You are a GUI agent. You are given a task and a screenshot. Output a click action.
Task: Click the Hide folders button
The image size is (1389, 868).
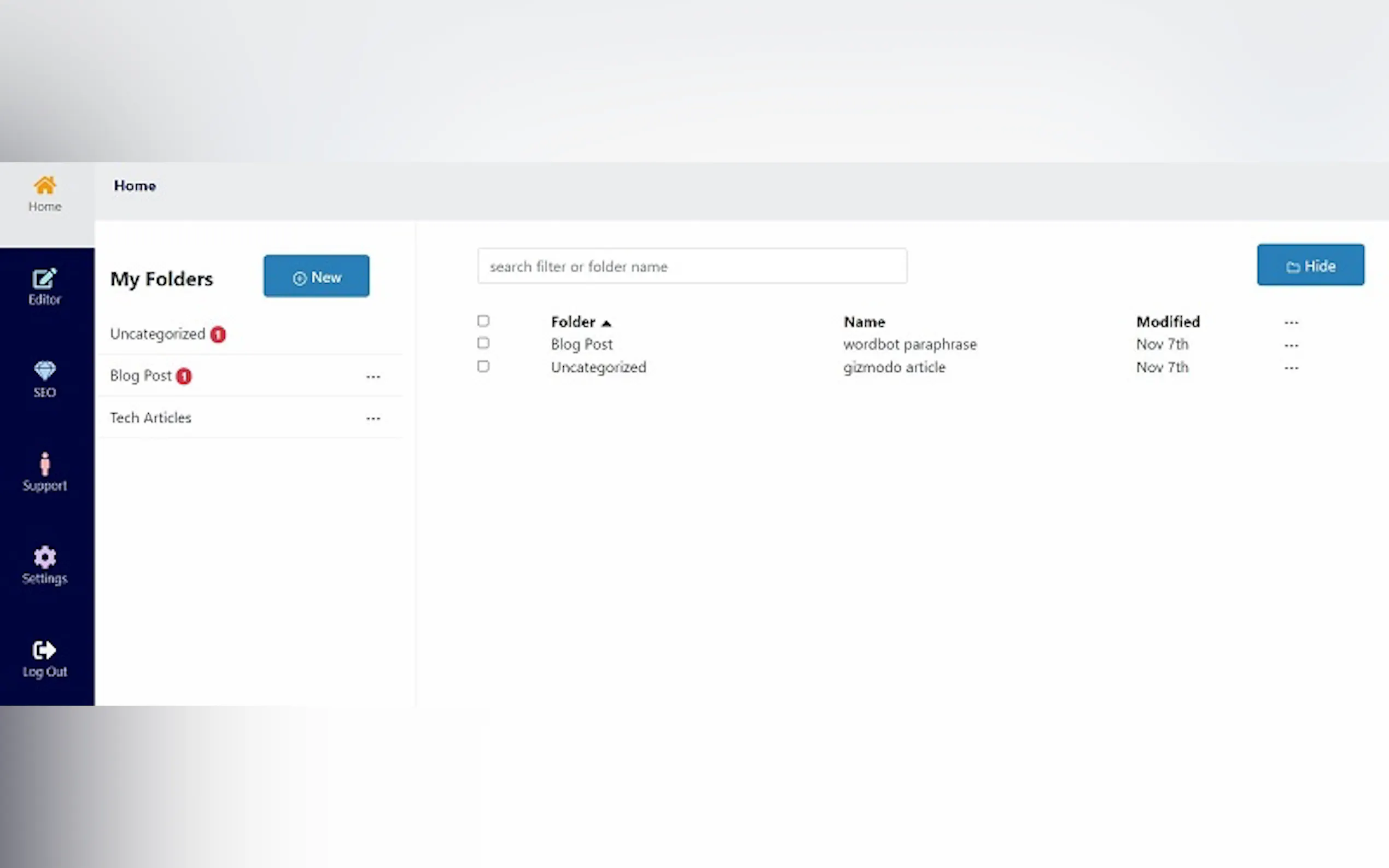click(x=1310, y=265)
